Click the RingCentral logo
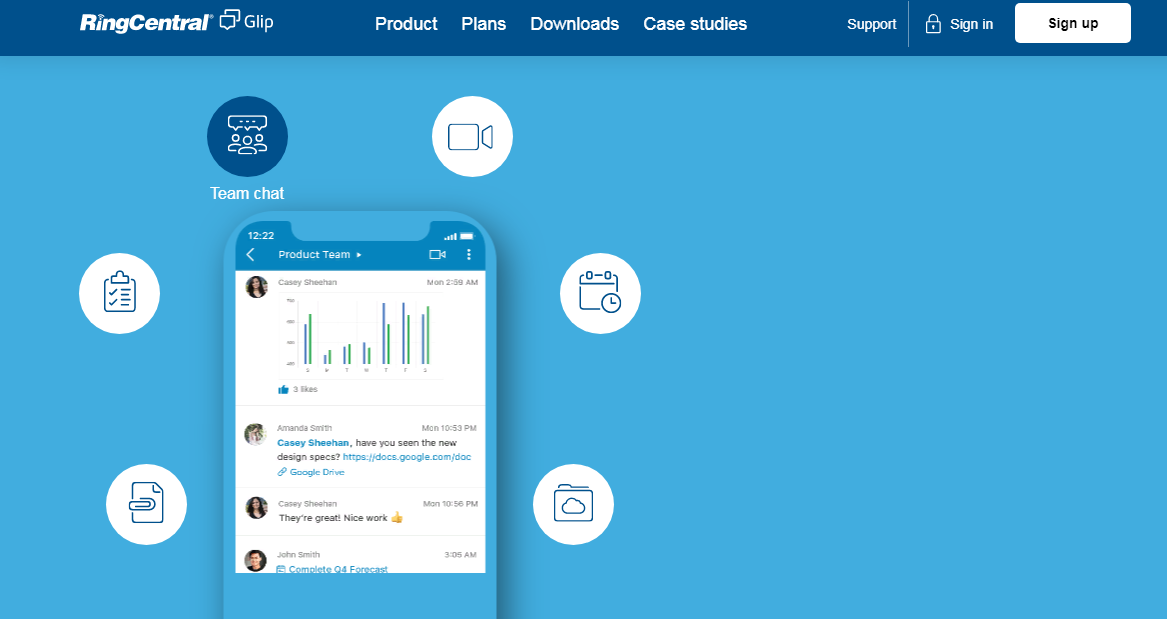This screenshot has height=619, width=1167. click(146, 23)
